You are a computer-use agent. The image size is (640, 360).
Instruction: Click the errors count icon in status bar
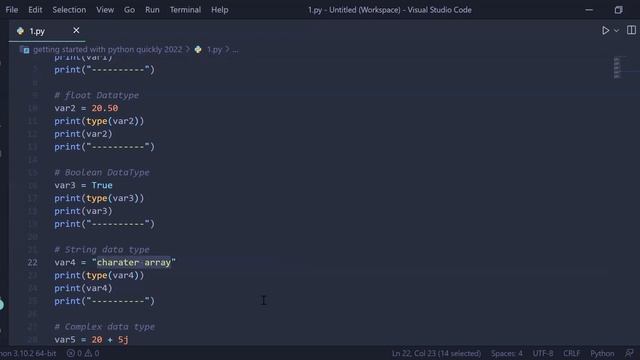coord(71,353)
